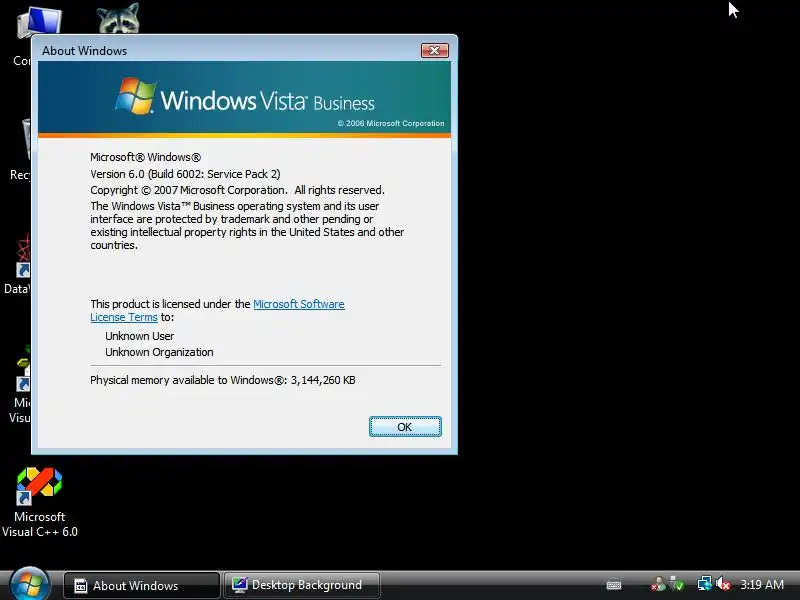The width and height of the screenshot is (800, 600).
Task: Select the Microsoft Visual C++ 6.0 shortcut
Action: (39, 503)
